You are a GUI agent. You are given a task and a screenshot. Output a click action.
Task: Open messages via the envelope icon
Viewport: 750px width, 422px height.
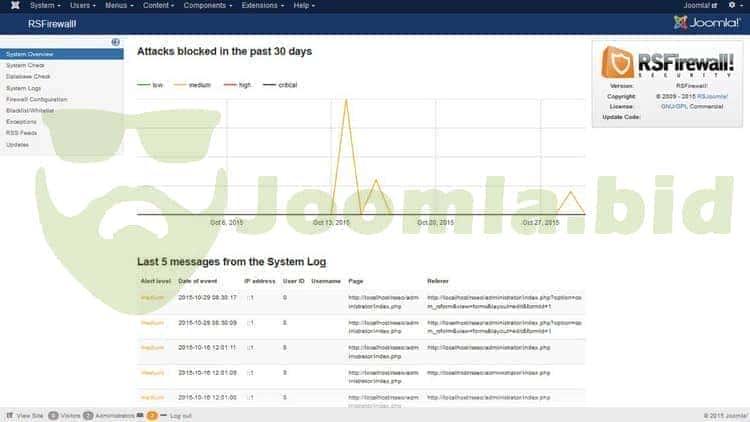(141, 414)
